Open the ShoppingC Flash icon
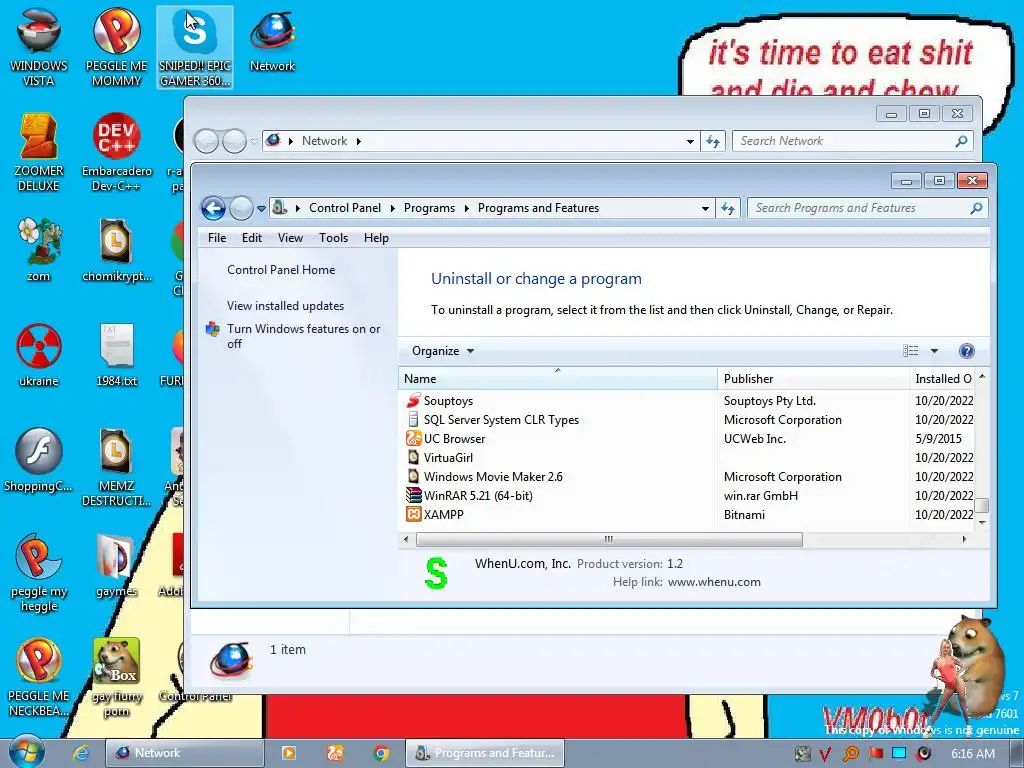Viewport: 1024px width, 768px height. tap(39, 460)
